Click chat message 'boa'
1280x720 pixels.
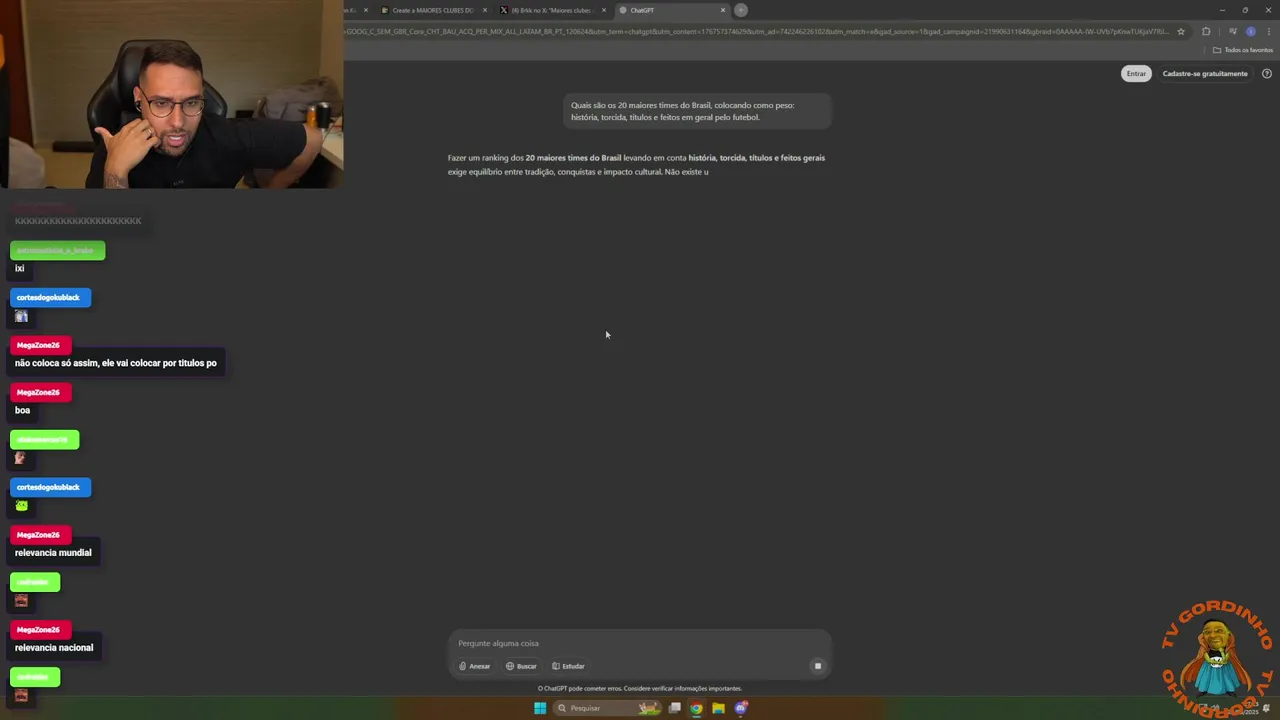click(22, 410)
